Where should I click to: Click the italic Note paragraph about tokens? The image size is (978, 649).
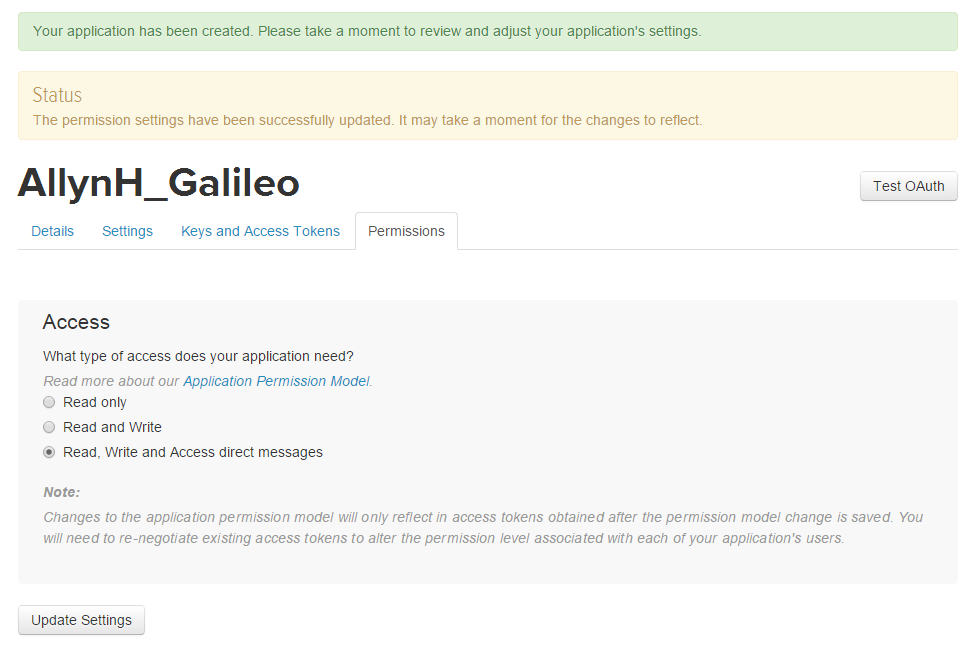pos(483,527)
